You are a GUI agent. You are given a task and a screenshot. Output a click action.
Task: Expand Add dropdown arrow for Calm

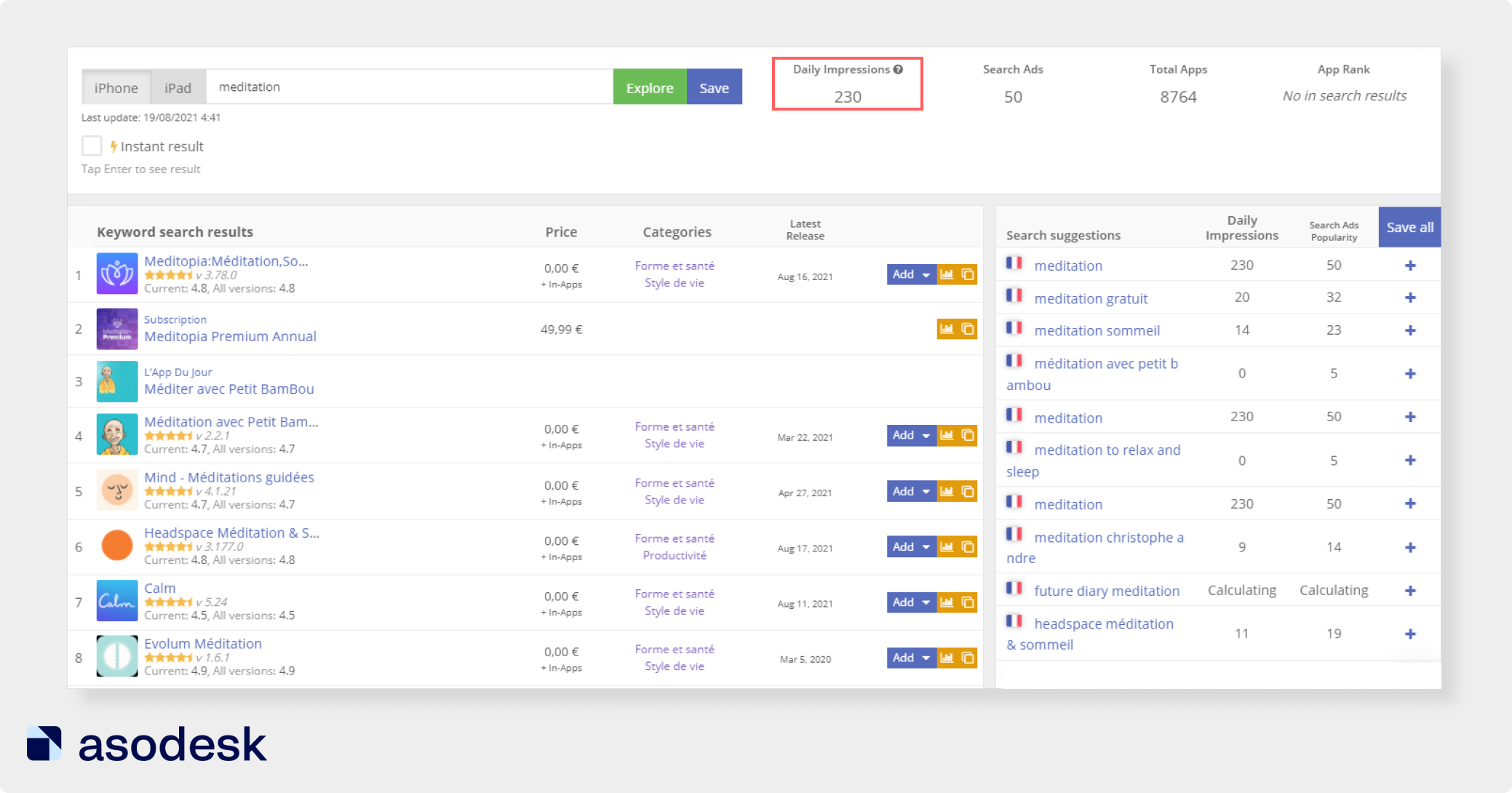[926, 602]
